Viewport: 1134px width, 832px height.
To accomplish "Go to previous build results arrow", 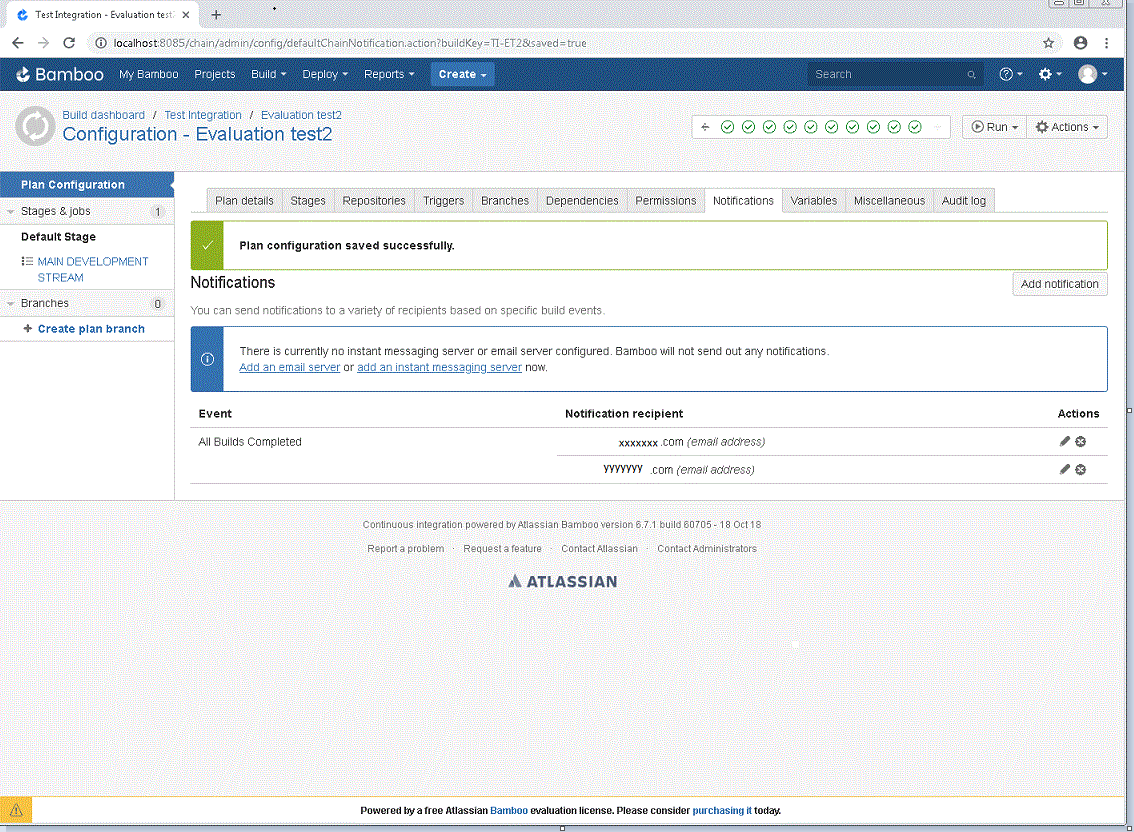I will click(705, 127).
